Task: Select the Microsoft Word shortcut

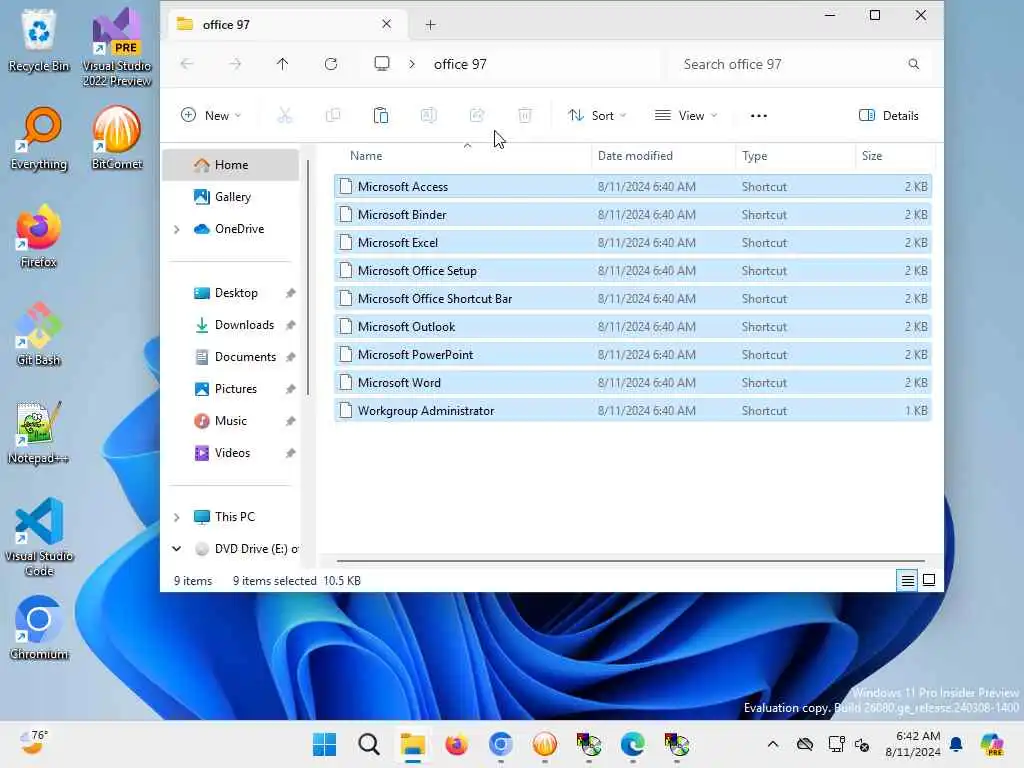Action: point(633,383)
